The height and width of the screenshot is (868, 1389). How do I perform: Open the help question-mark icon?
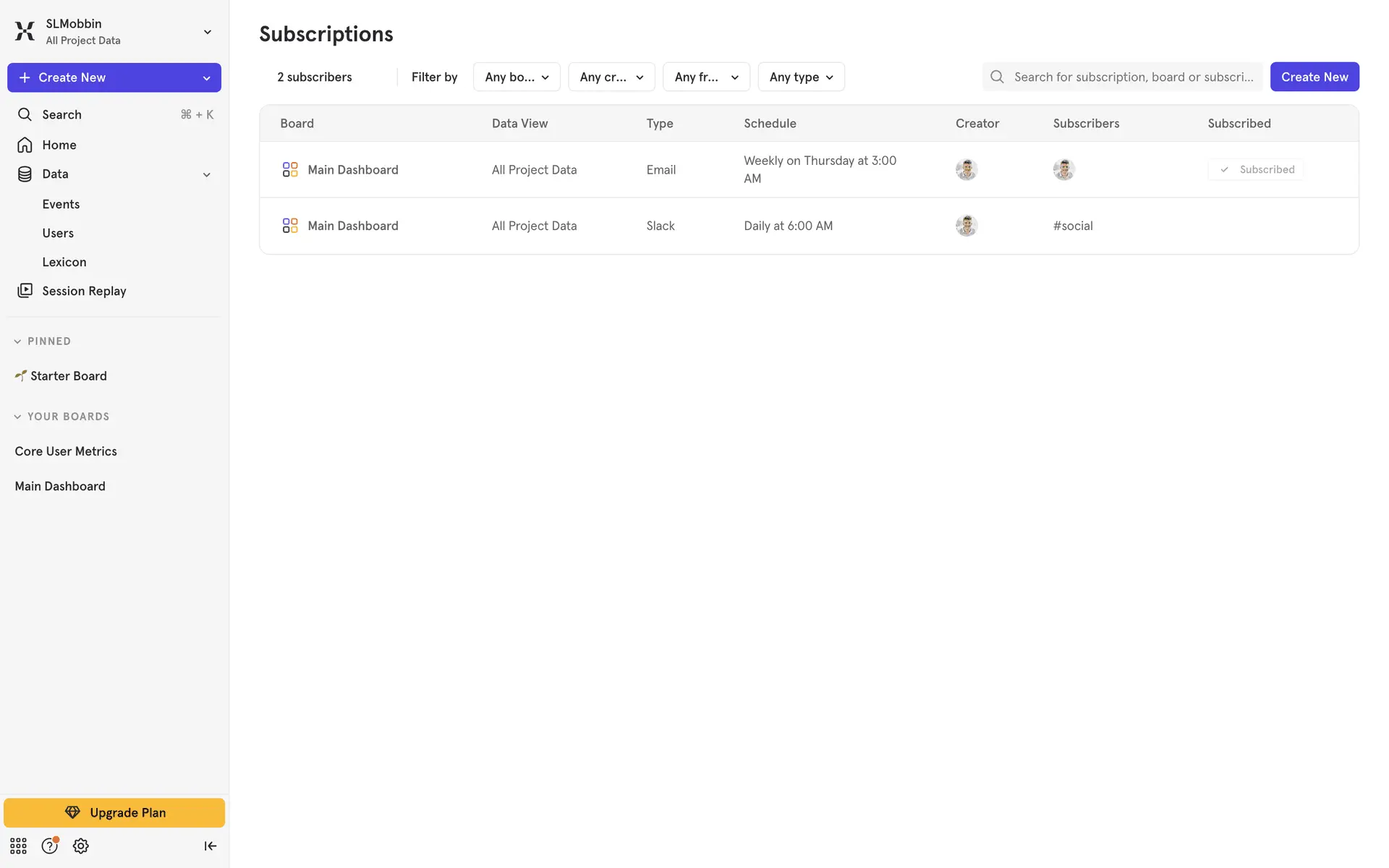tap(49, 846)
